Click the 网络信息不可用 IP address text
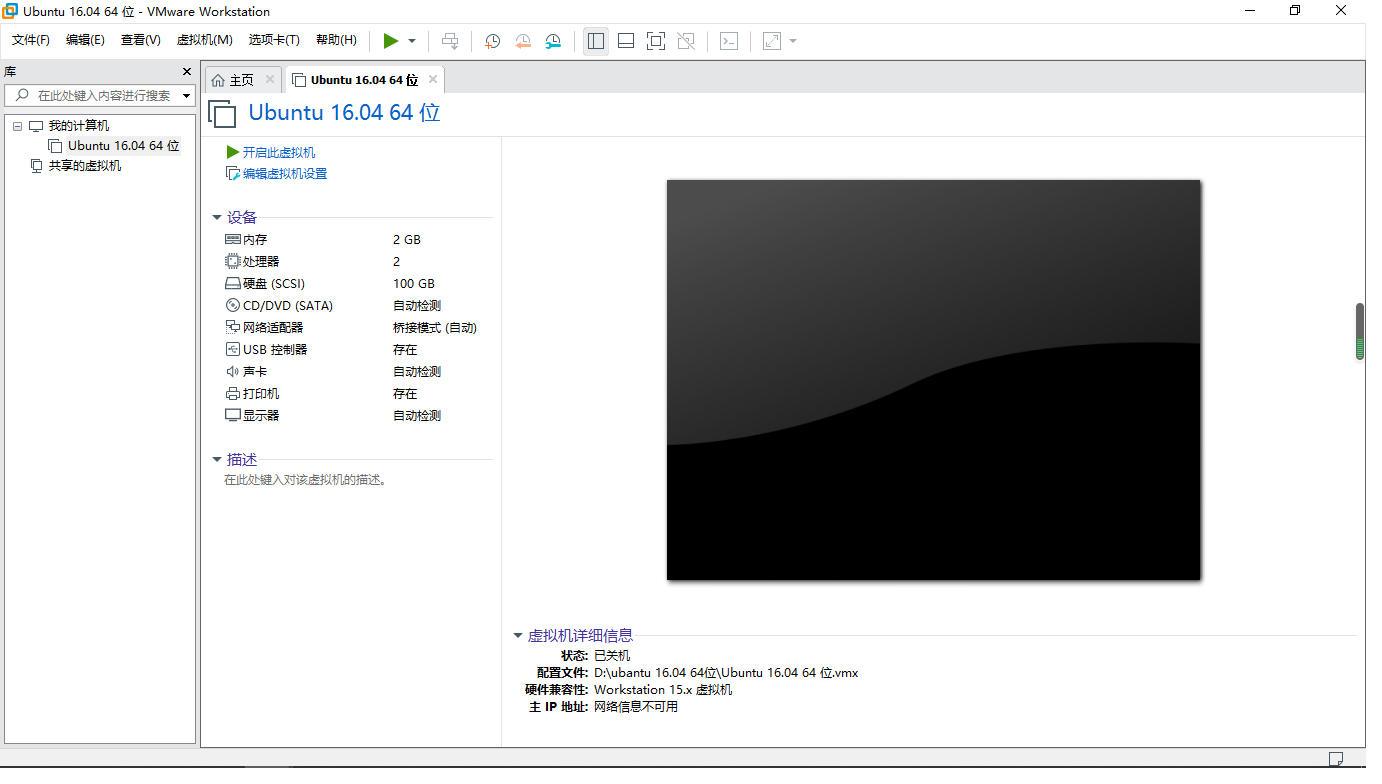Screen dimensions: 1382x784 click(636, 707)
